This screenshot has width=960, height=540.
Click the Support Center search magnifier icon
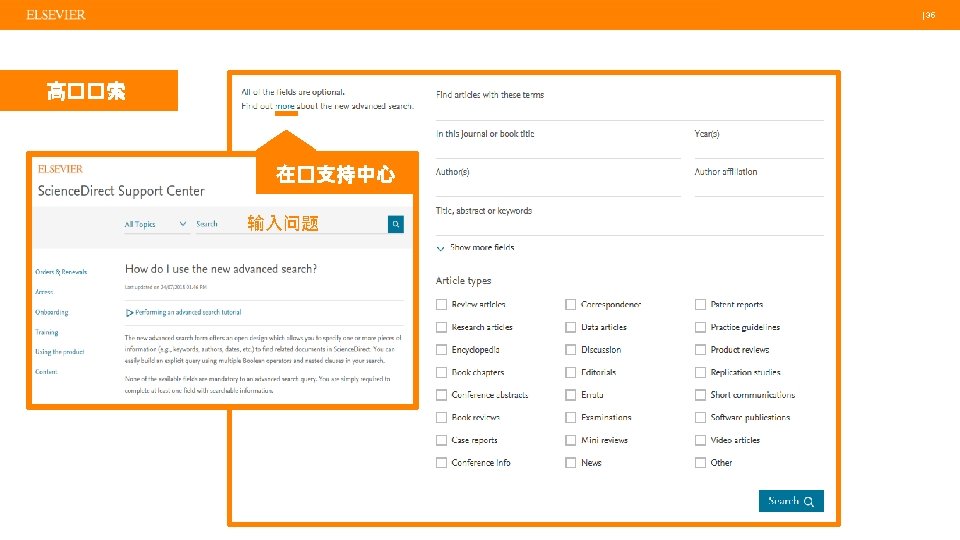[396, 224]
